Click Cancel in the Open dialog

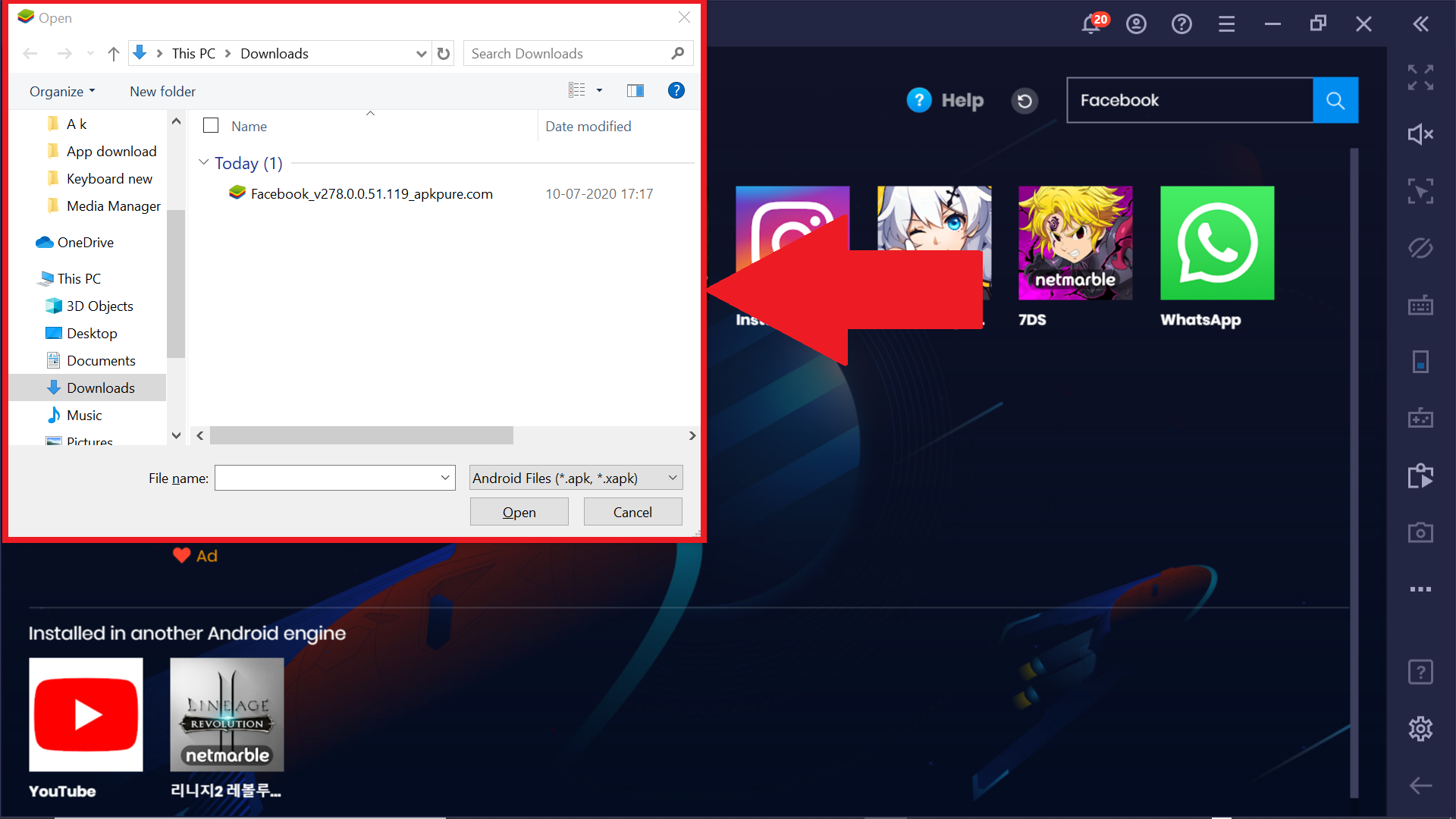[x=632, y=512]
